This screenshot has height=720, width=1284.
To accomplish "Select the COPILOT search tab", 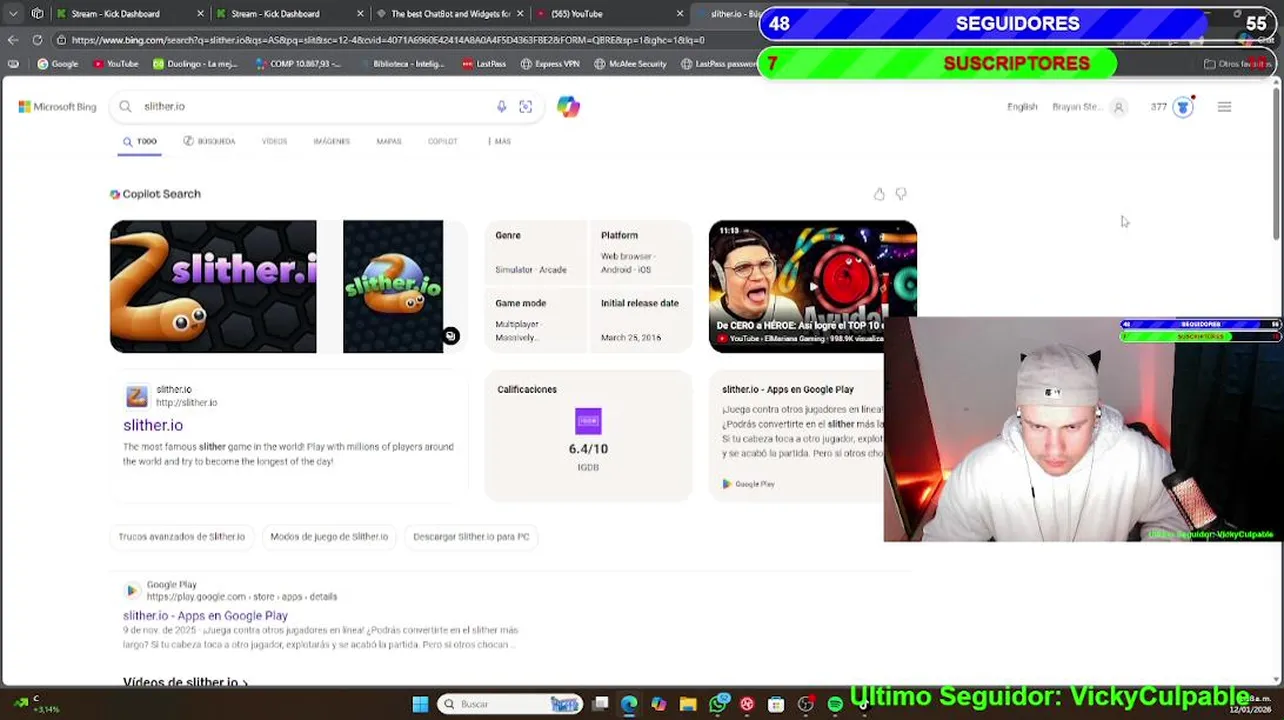I will pos(442,141).
